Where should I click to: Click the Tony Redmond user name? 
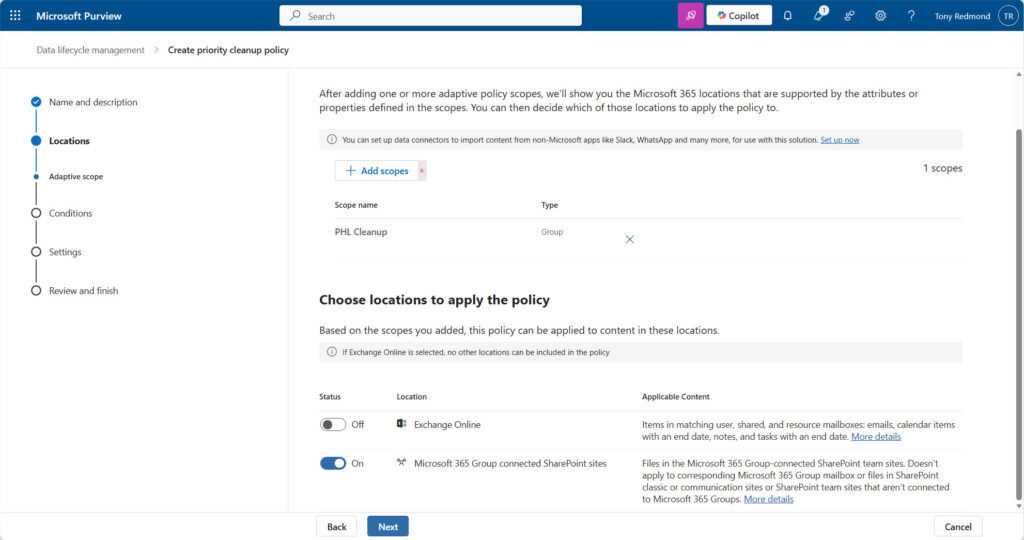pyautogui.click(x=962, y=16)
